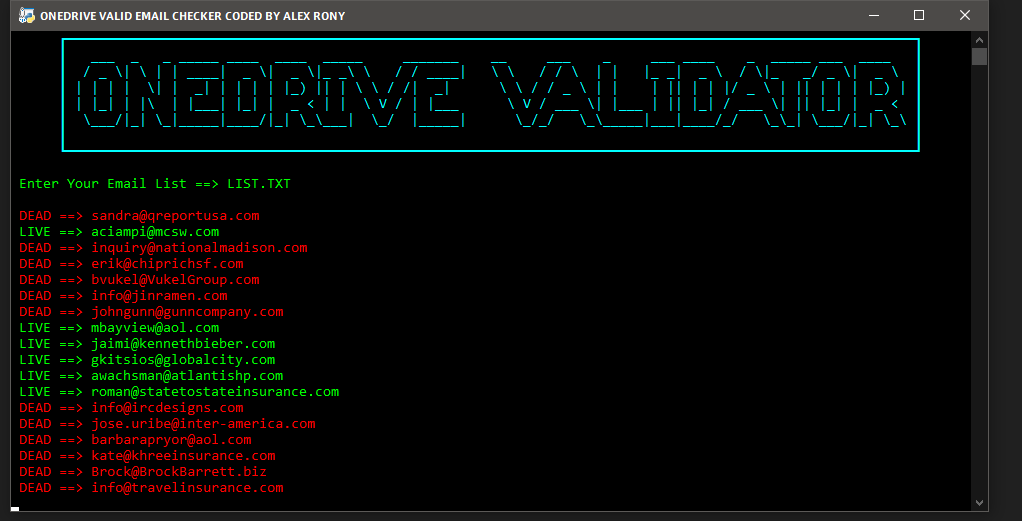This screenshot has height=521, width=1022.
Task: Click the 'Enter Your Email List' prompt line
Action: pyautogui.click(x=155, y=184)
